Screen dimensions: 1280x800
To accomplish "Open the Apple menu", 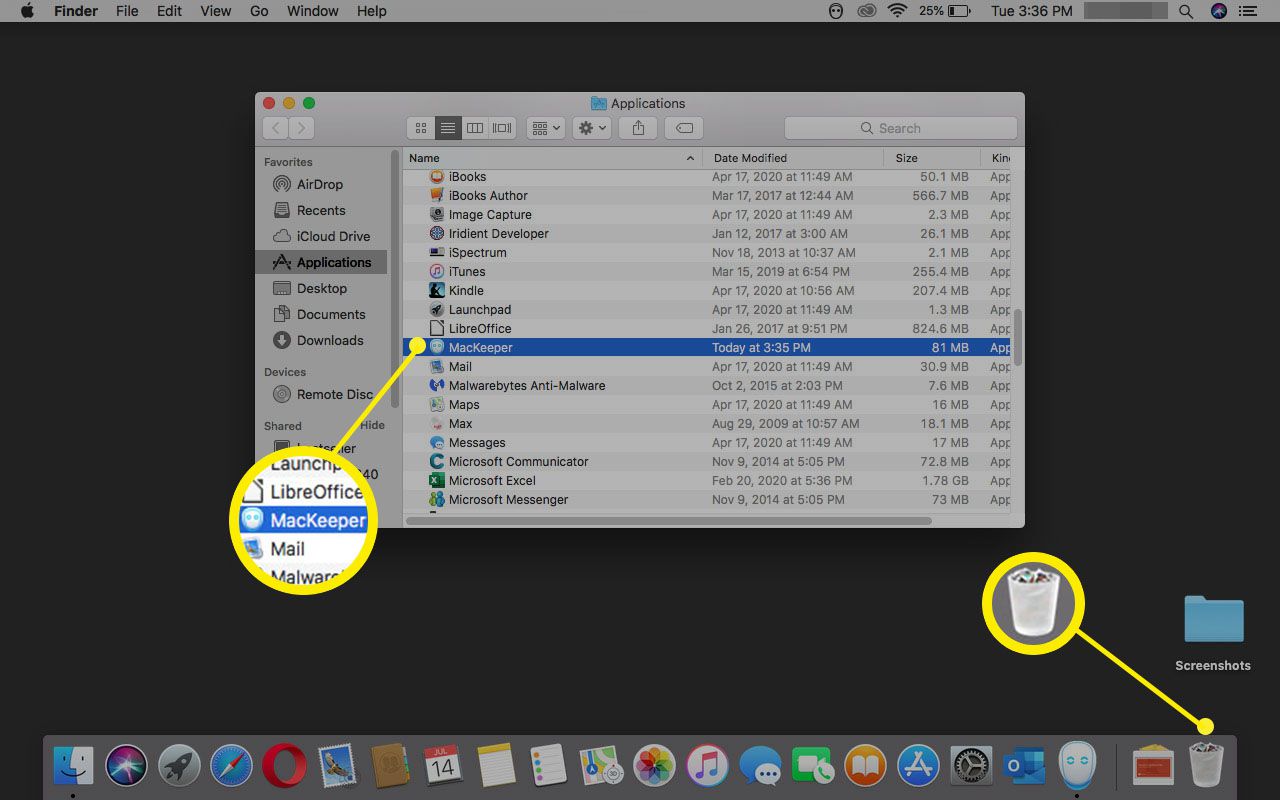I will tap(28, 11).
